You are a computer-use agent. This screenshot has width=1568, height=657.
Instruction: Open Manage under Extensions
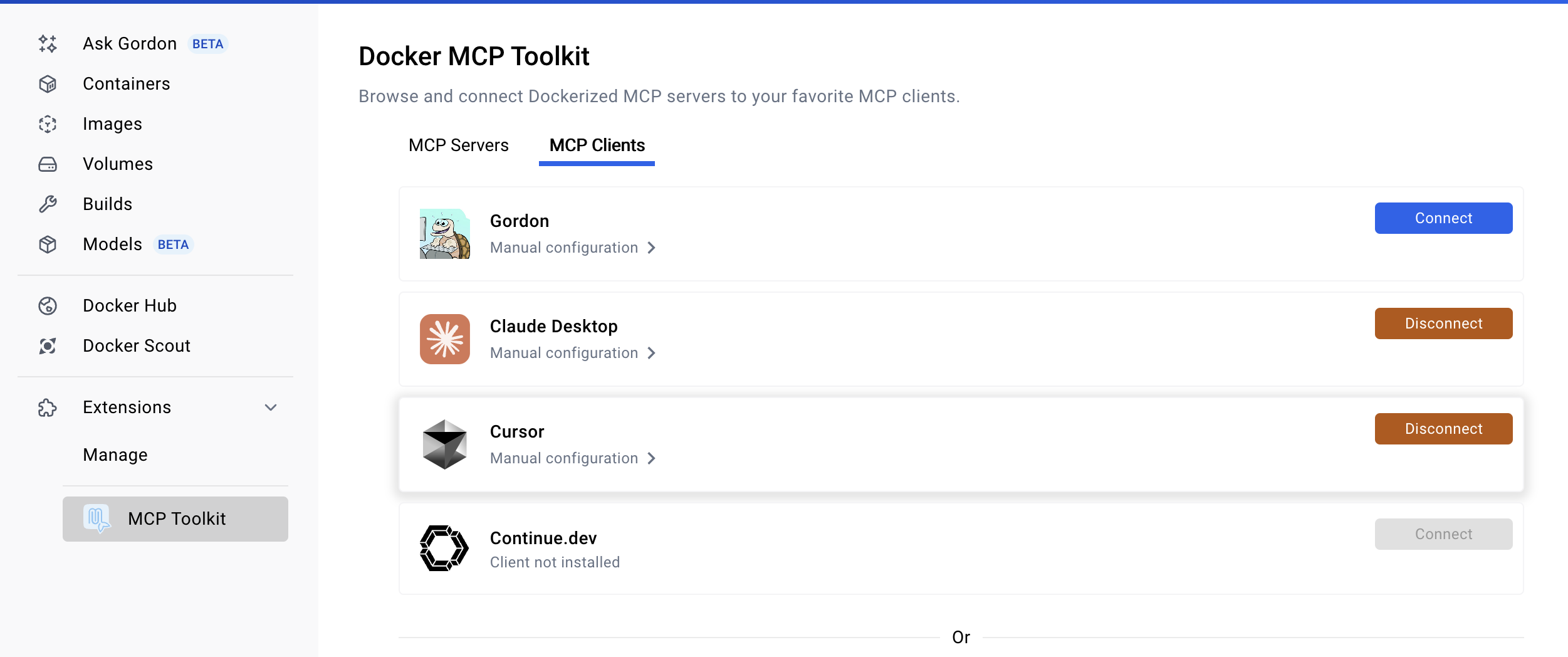pos(115,455)
